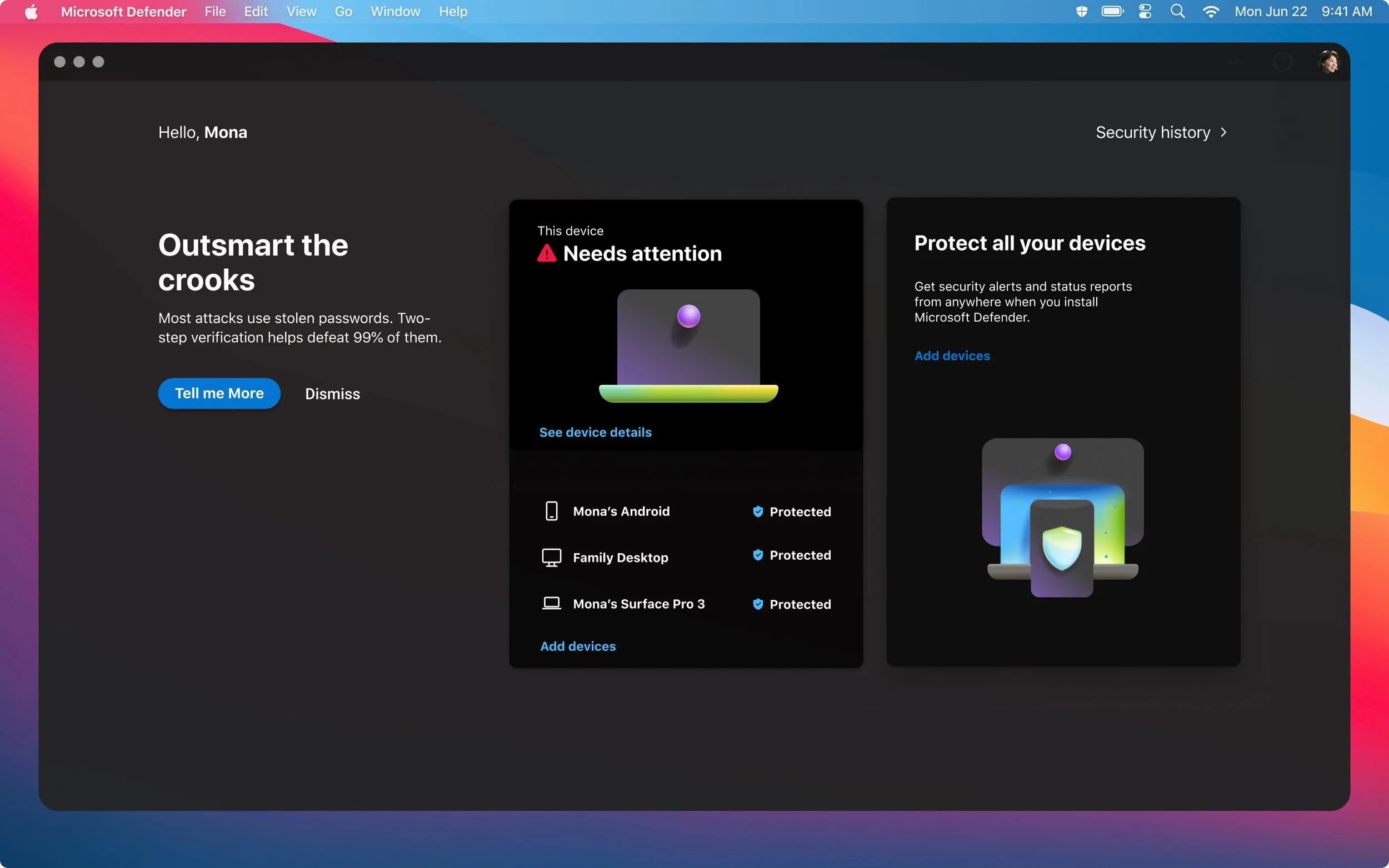This screenshot has width=1389, height=868.
Task: Select Mona's Android phone icon
Action: tap(551, 511)
